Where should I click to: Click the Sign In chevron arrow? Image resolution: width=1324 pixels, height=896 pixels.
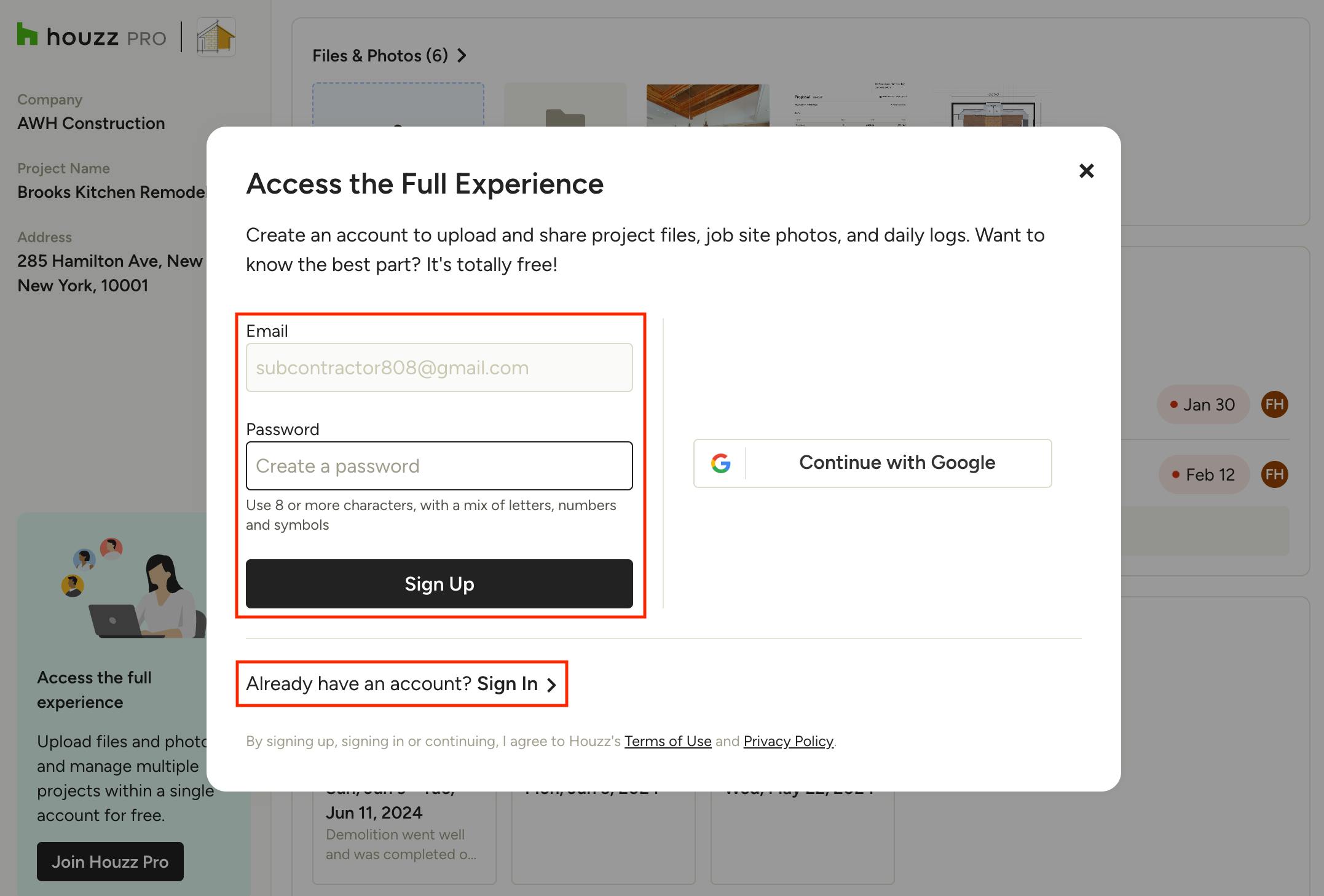click(552, 685)
